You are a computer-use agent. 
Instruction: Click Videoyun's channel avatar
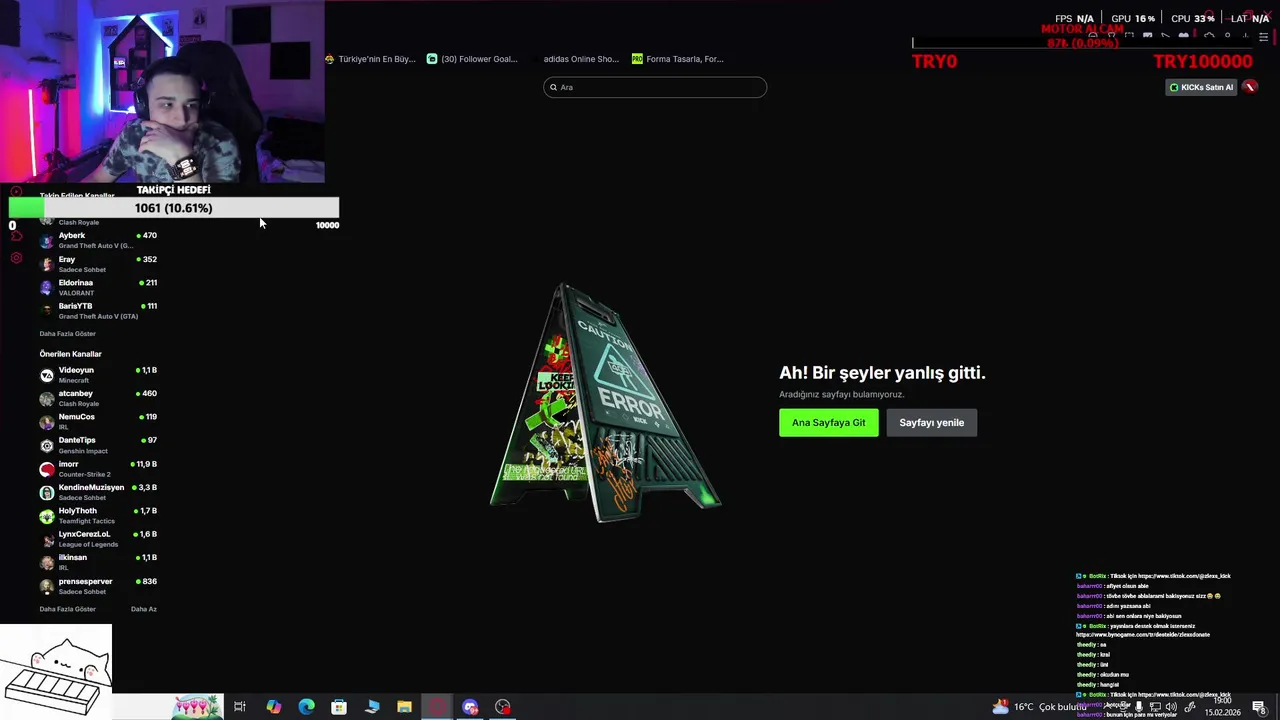pos(46,375)
